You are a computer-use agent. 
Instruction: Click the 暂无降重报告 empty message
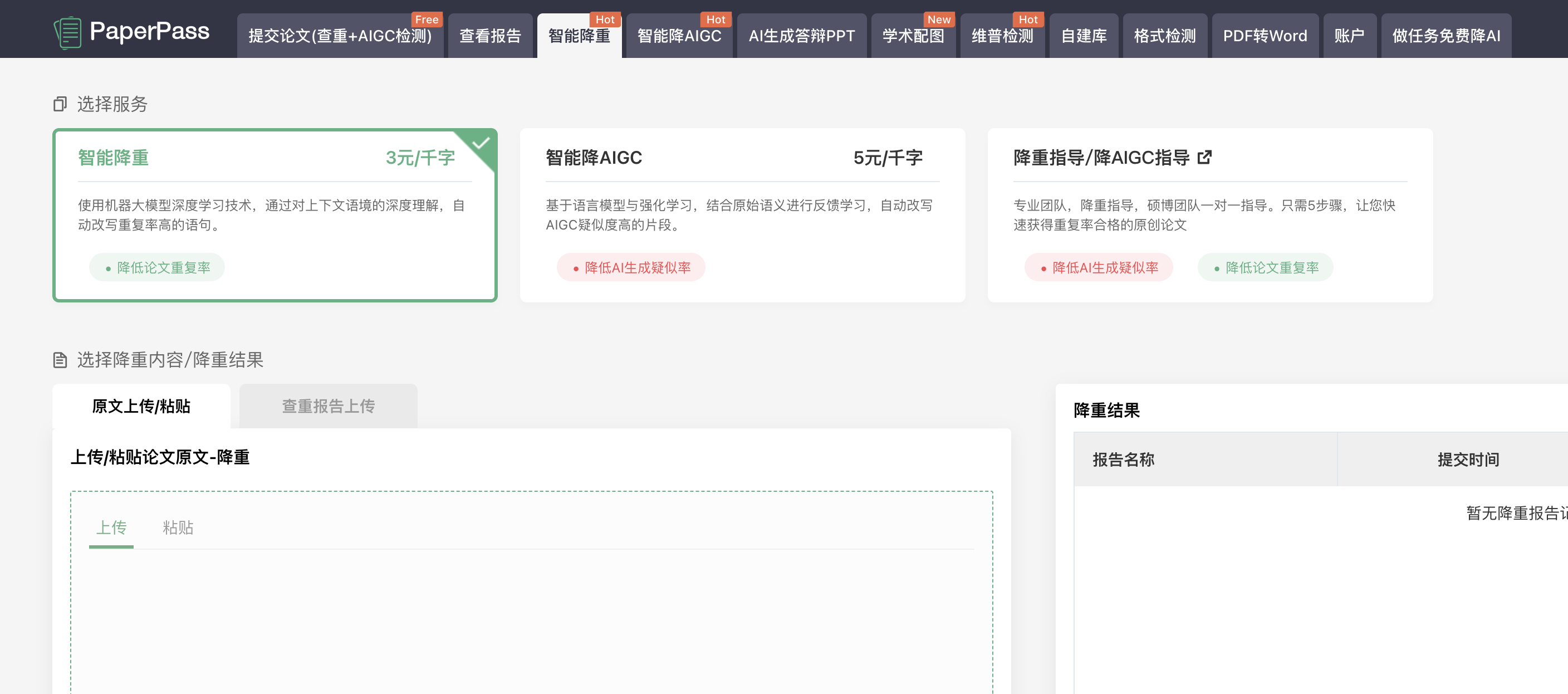(x=1517, y=513)
